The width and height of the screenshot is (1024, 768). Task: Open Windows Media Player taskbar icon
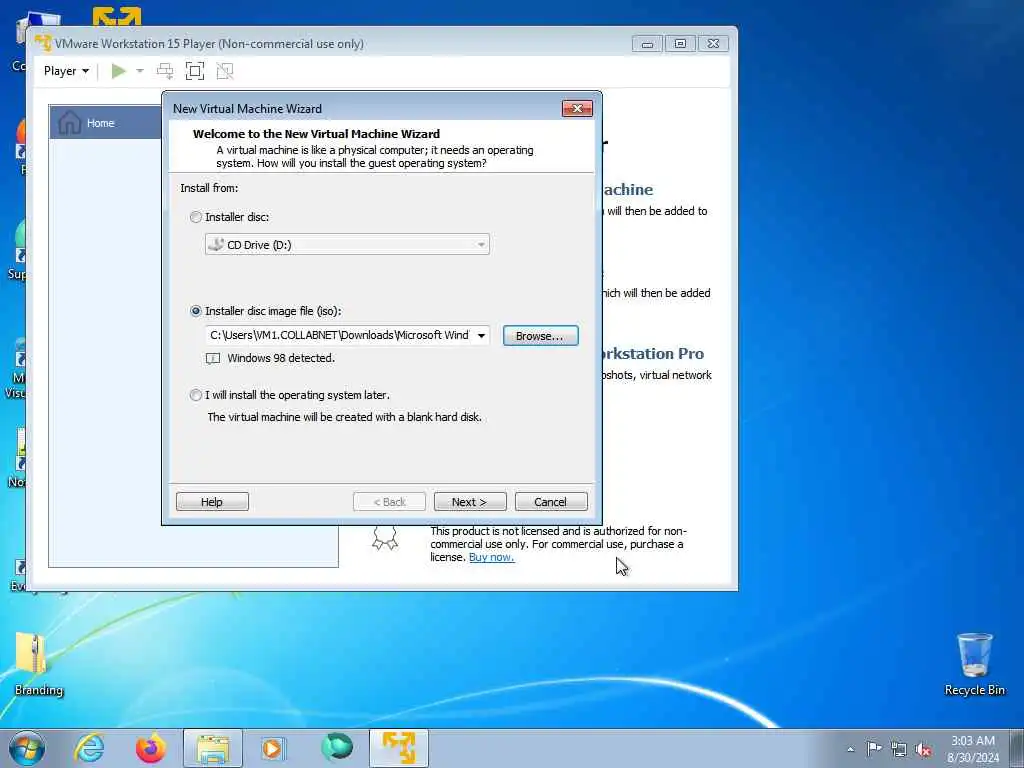(x=273, y=748)
